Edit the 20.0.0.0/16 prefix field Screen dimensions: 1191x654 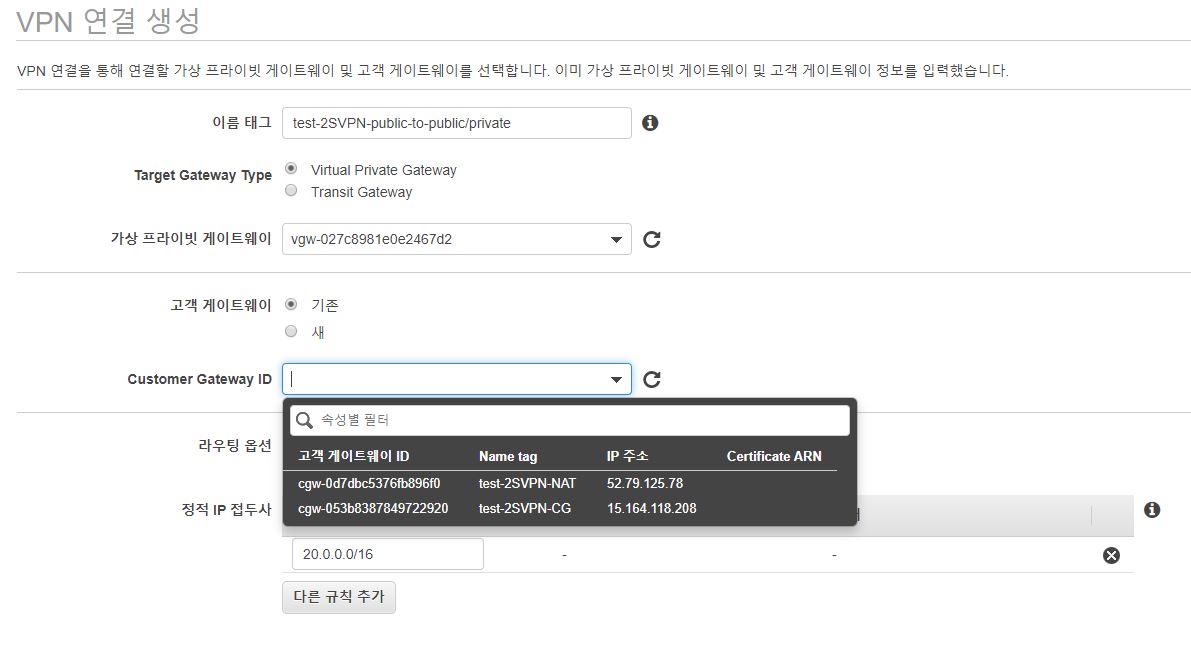(387, 554)
